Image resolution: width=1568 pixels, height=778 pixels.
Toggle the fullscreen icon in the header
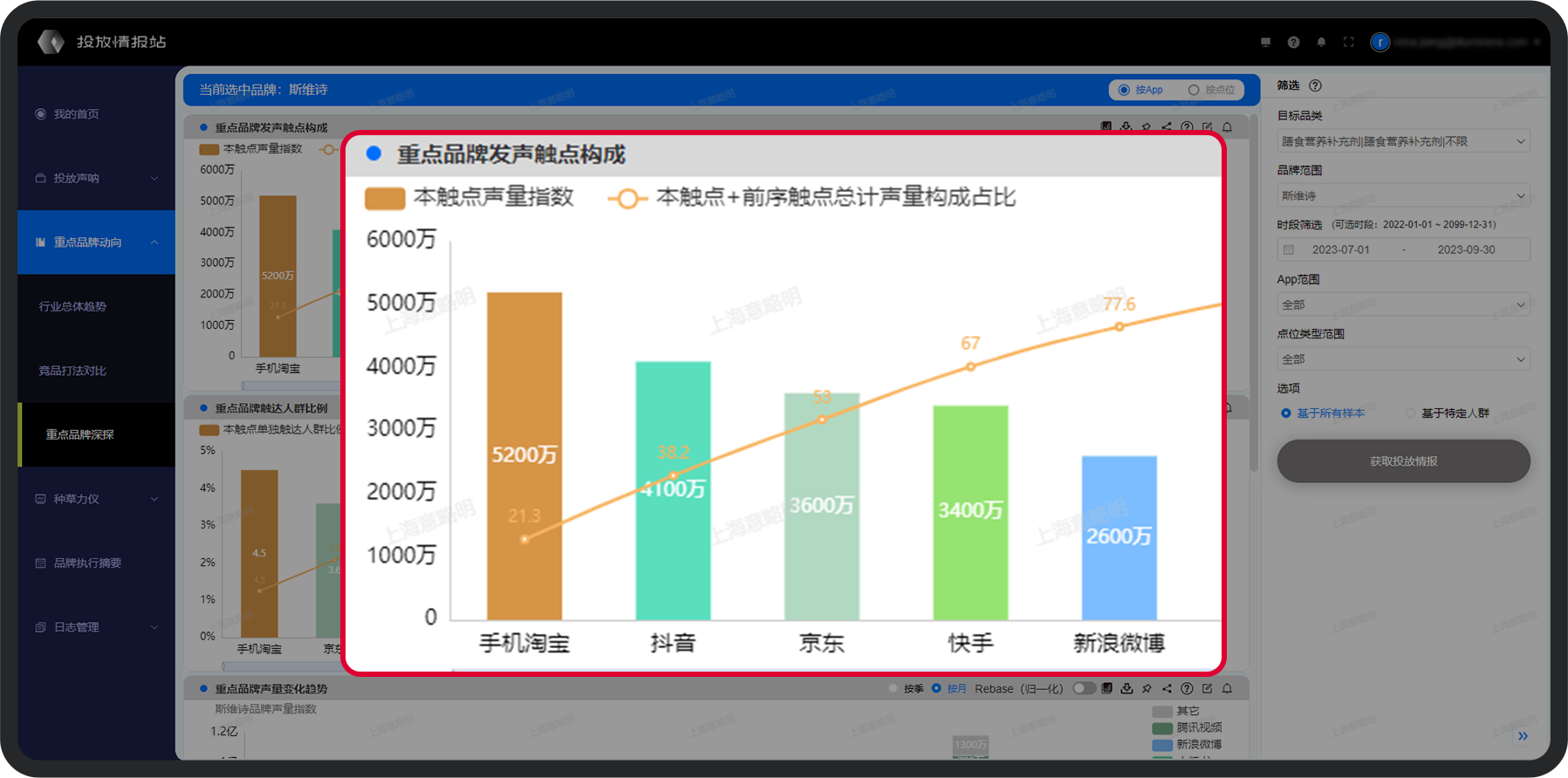1349,42
